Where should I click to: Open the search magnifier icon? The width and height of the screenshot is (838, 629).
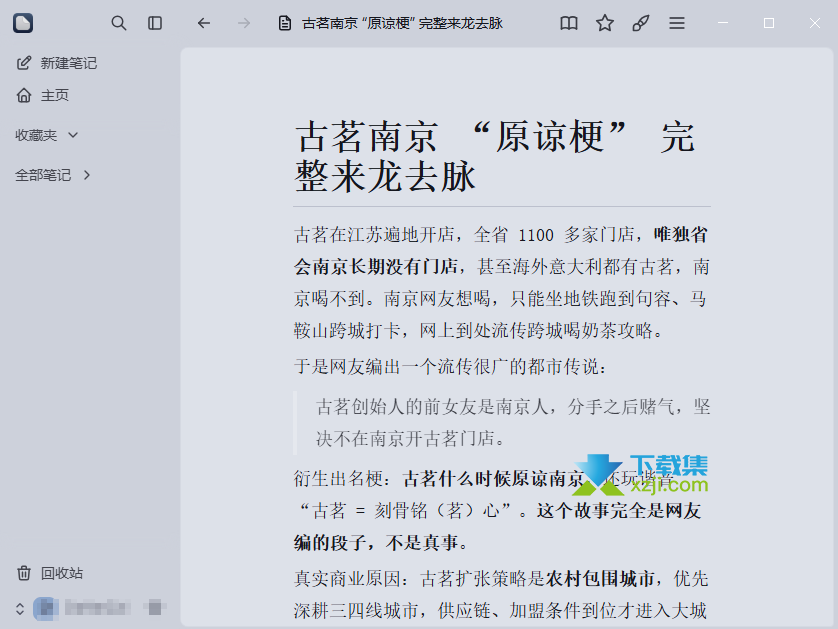(119, 23)
